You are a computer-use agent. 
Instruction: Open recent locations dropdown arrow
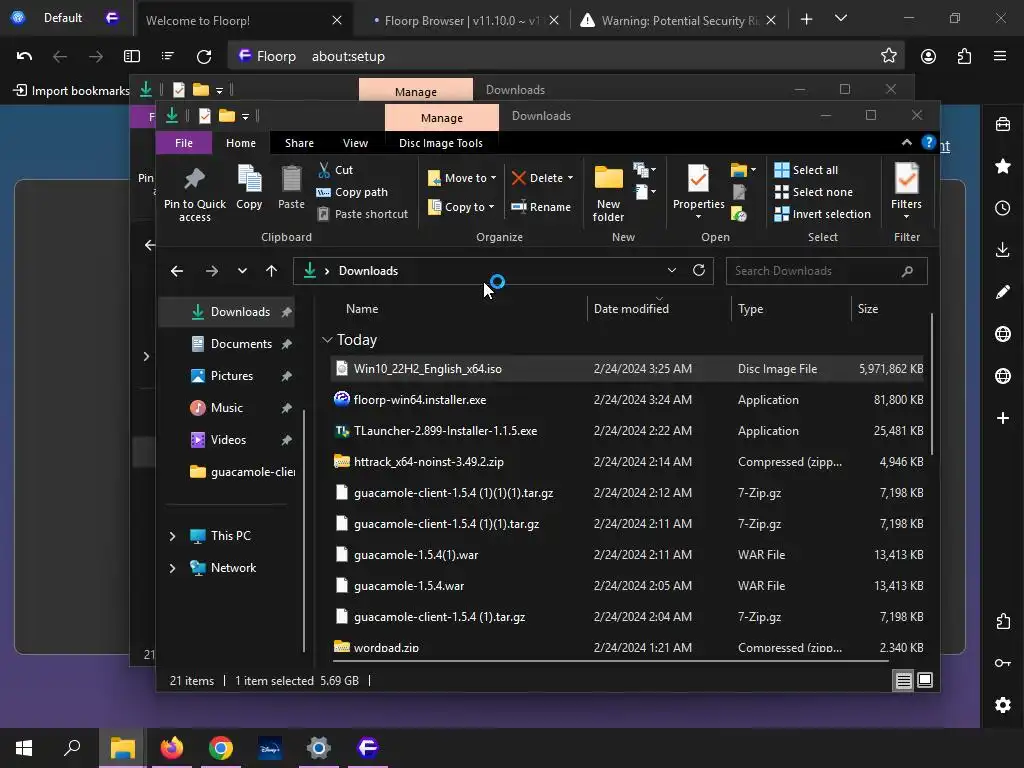point(242,270)
